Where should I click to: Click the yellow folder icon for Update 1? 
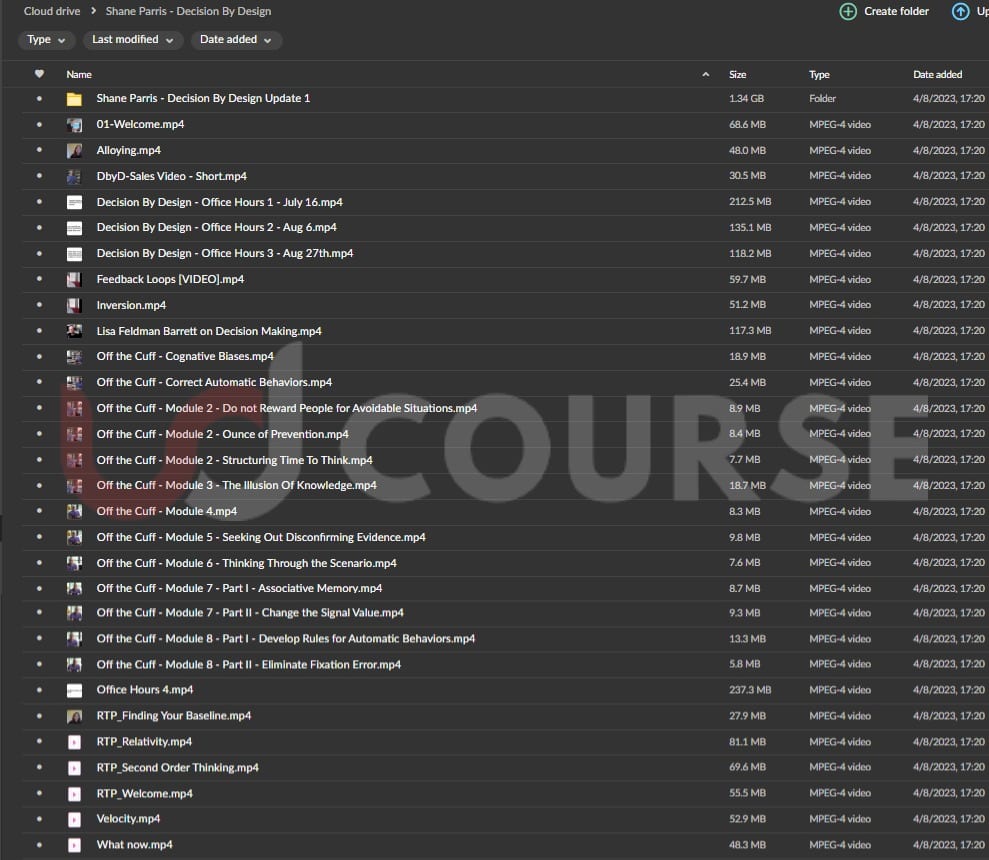tap(74, 99)
